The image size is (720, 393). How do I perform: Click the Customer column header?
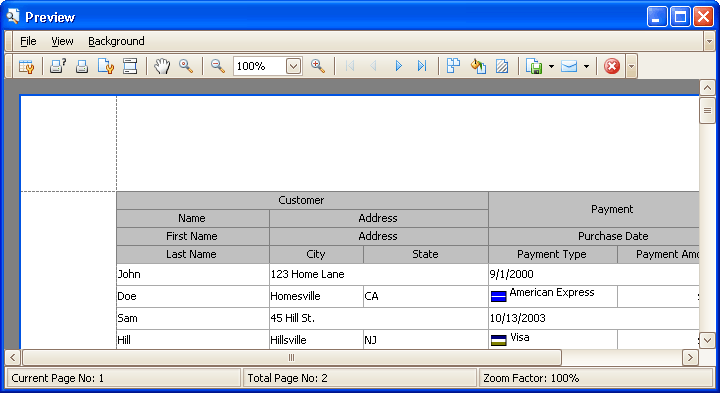coord(301,200)
